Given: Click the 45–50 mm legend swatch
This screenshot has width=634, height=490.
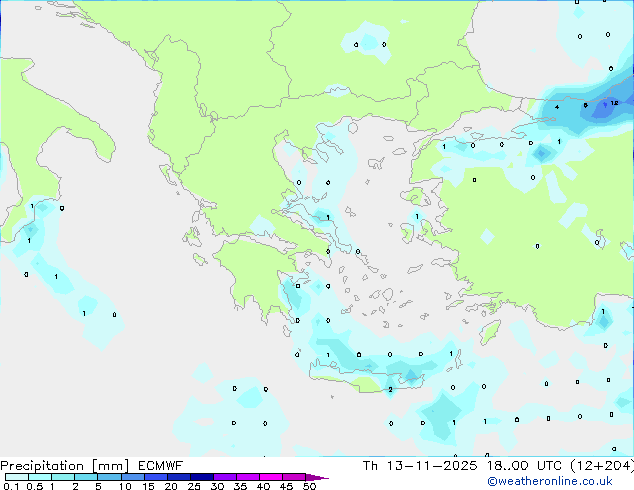Looking at the screenshot, I should [294, 477].
